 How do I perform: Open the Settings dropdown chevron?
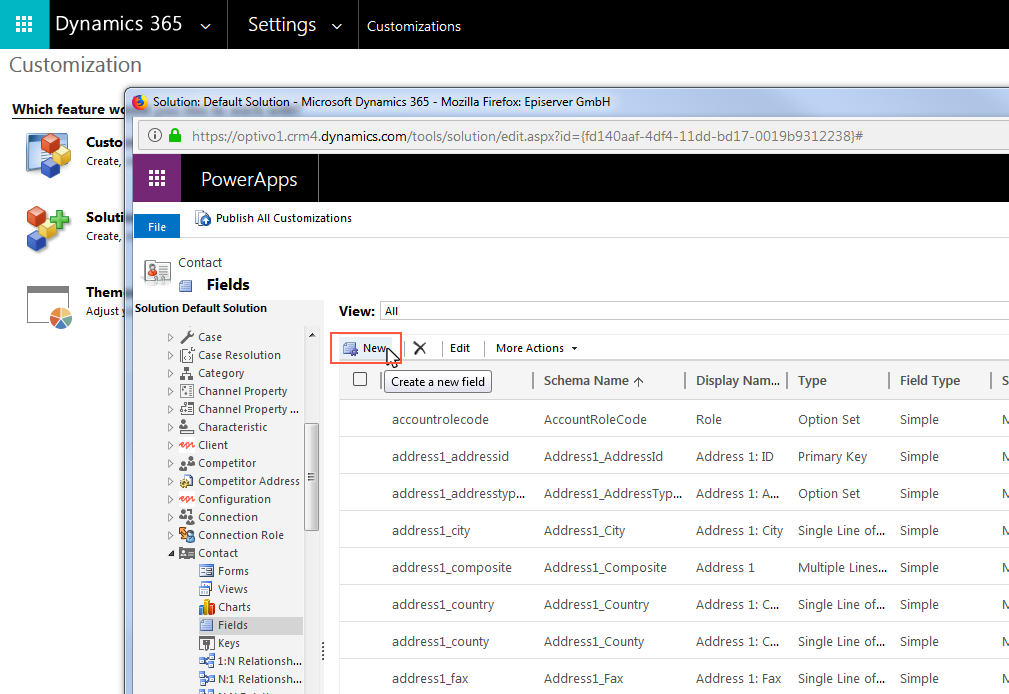tap(337, 26)
